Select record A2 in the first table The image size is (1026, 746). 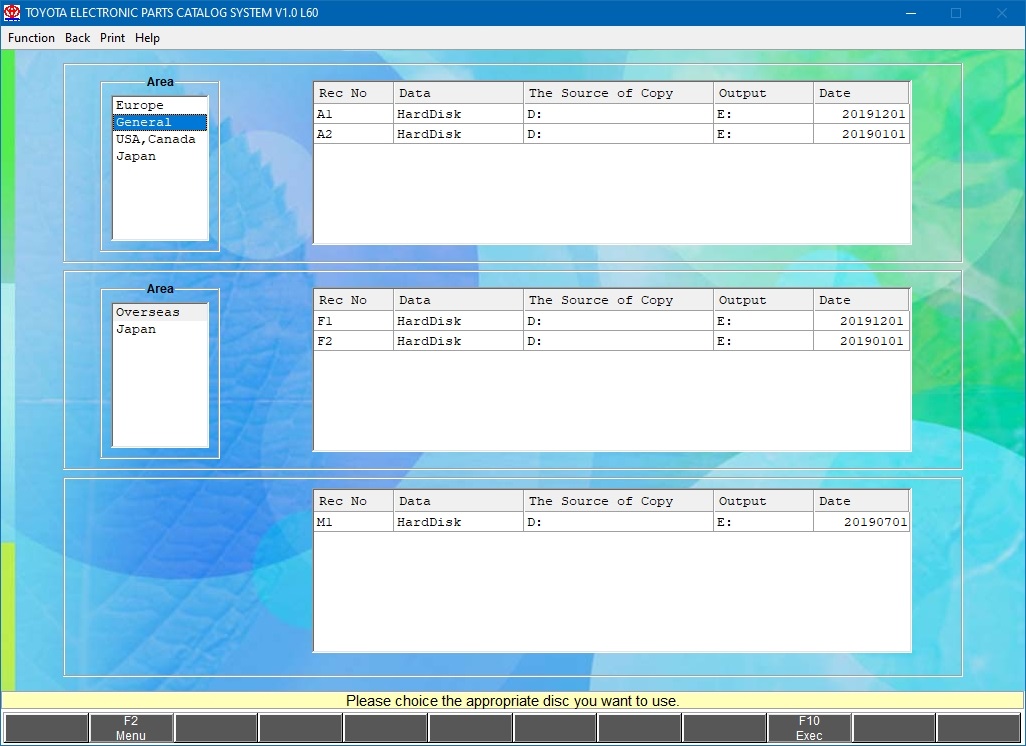click(x=611, y=134)
